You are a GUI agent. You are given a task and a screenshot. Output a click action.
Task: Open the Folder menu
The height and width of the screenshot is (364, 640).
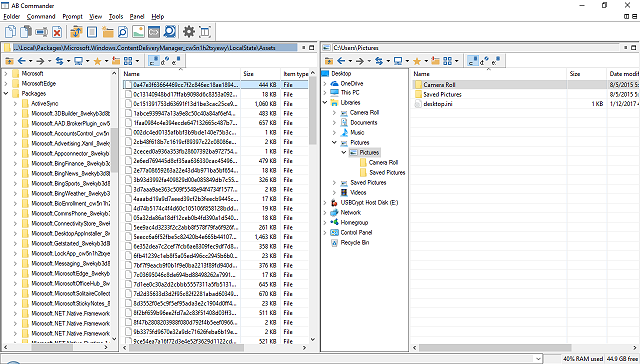(11, 17)
